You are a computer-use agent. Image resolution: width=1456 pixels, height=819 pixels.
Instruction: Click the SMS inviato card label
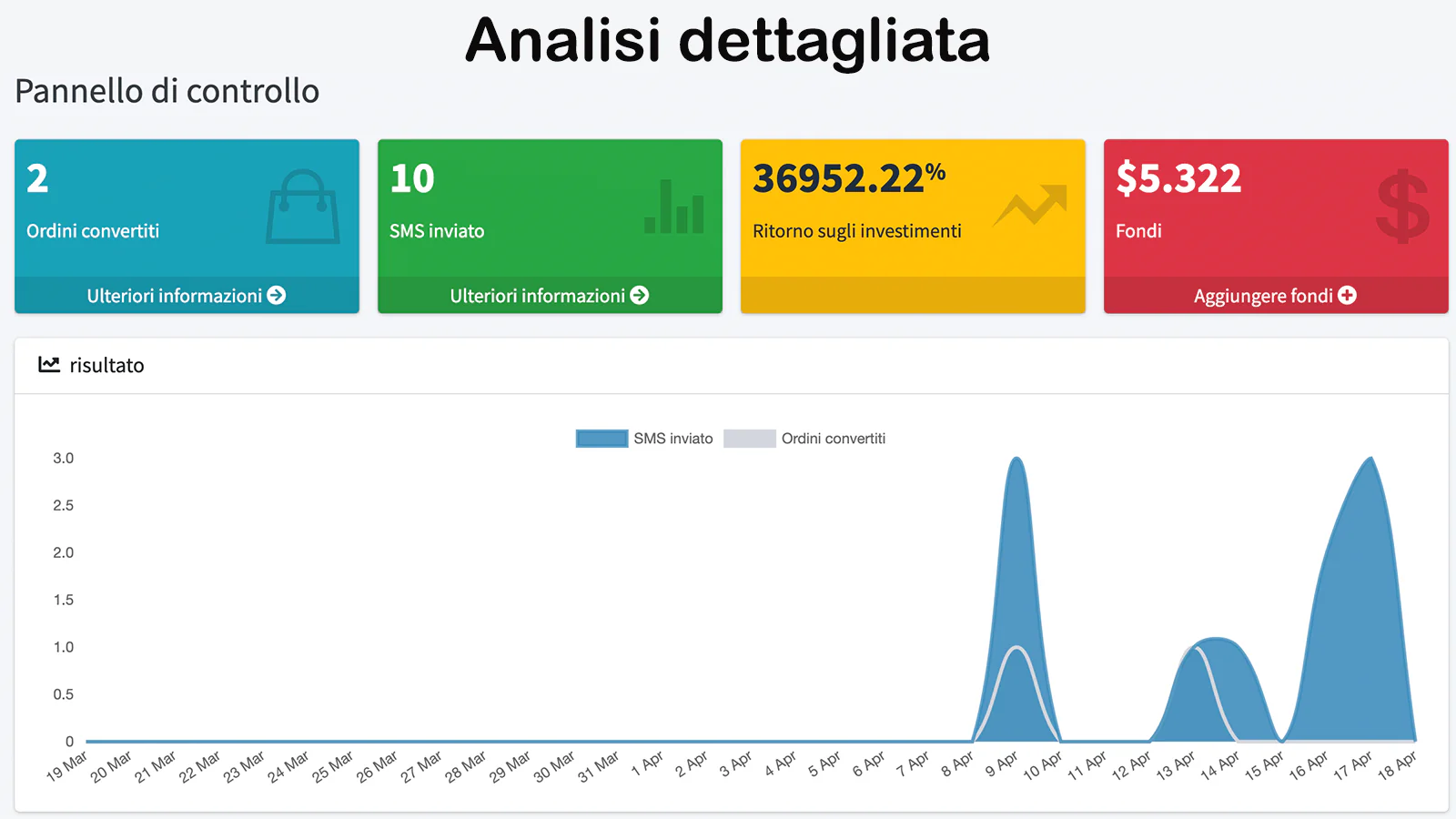coord(437,231)
